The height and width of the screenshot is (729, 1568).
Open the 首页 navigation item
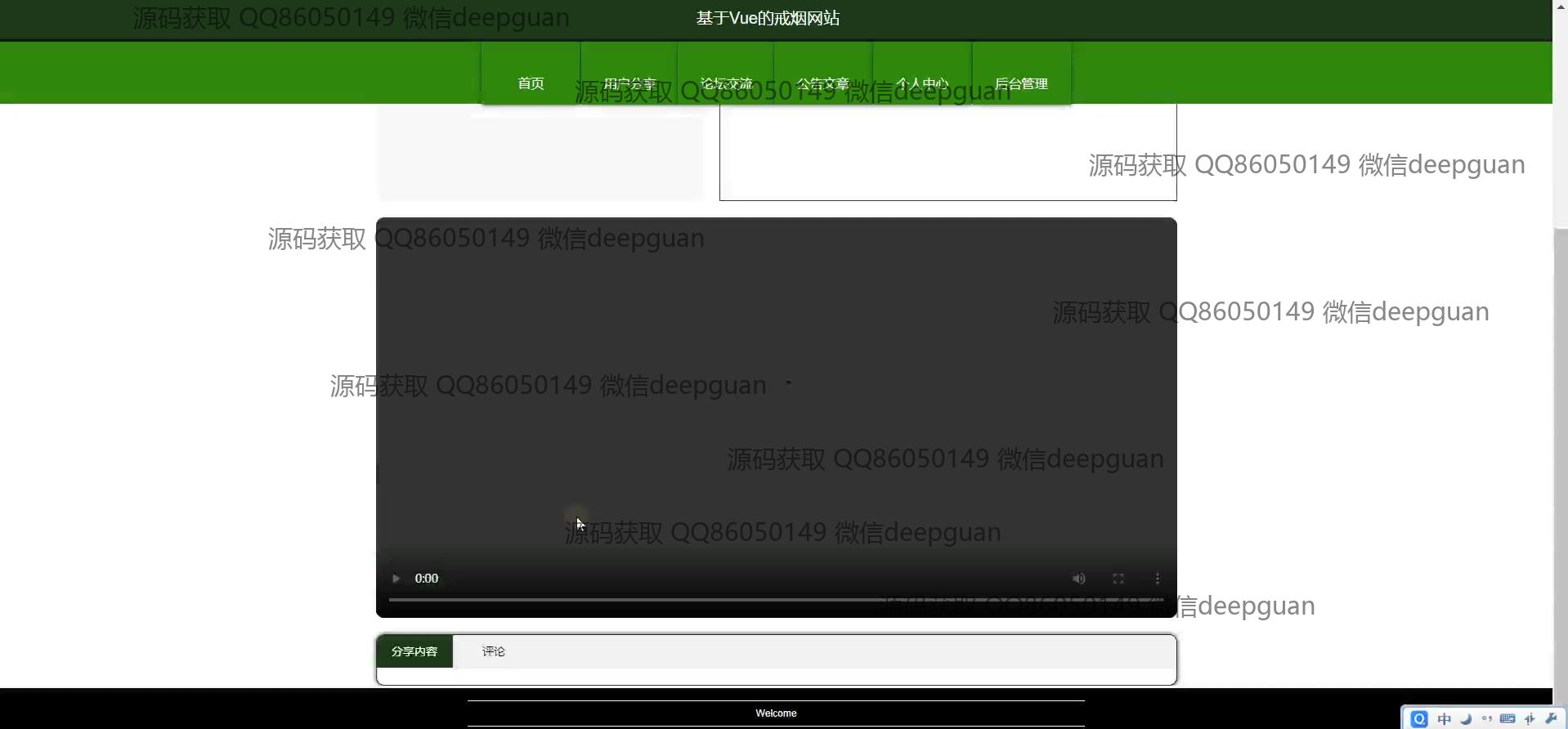click(531, 83)
